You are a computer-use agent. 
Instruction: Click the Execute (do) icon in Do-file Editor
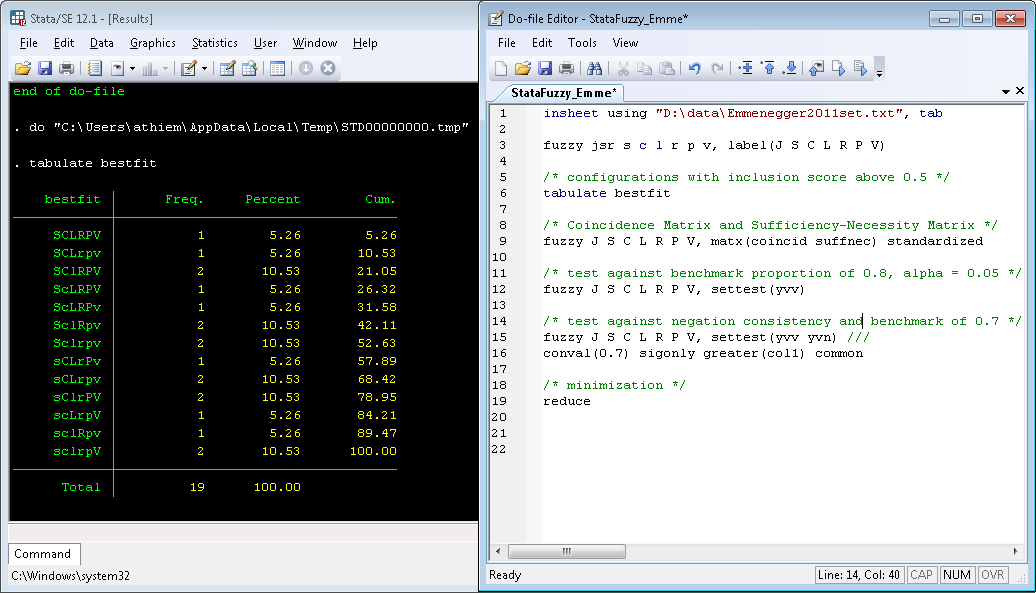click(860, 68)
